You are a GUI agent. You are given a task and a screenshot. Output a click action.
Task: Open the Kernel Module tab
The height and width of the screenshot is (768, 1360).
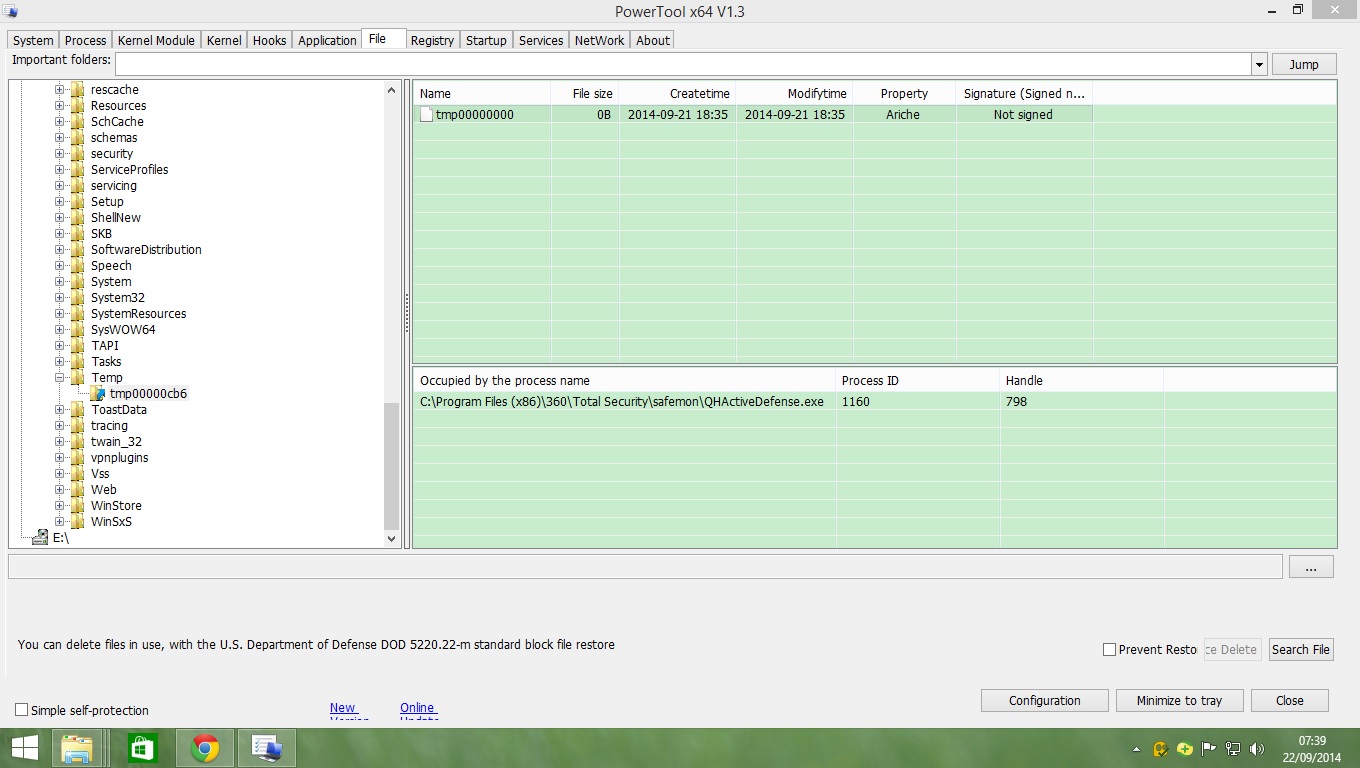click(x=156, y=40)
